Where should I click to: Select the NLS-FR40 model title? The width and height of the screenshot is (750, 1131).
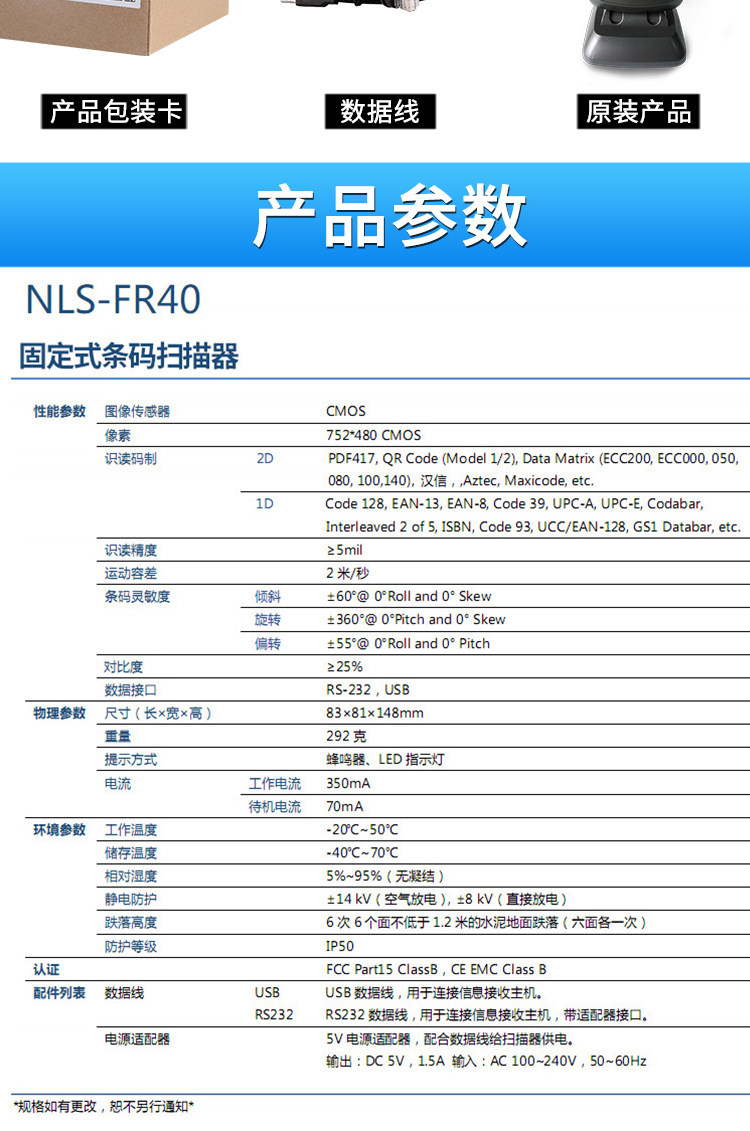coord(113,299)
